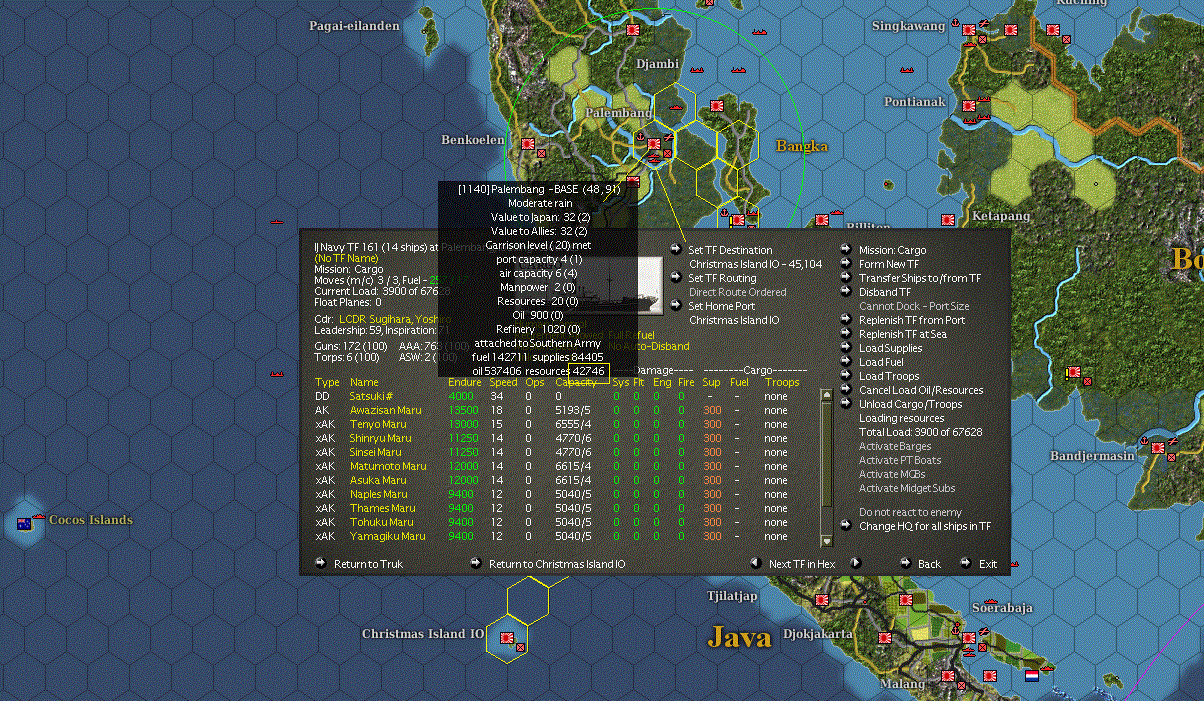Click the Netherlands flag icon near Malang
Image resolution: width=1204 pixels, height=701 pixels.
(1033, 676)
